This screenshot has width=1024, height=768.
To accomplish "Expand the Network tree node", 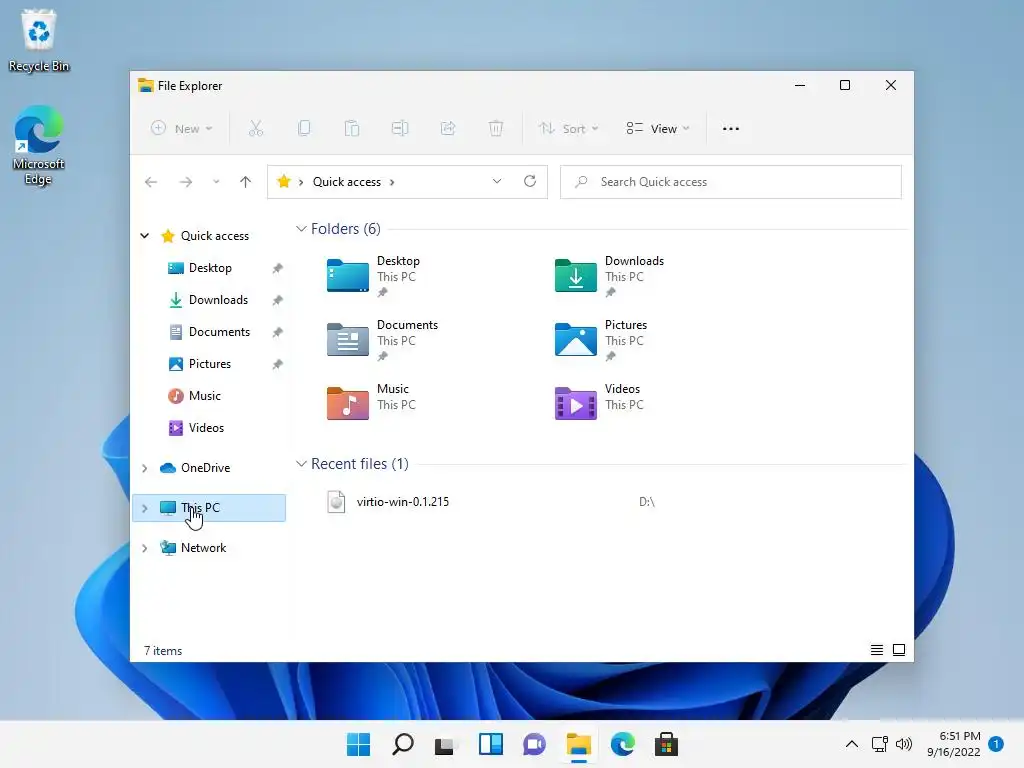I will pyautogui.click(x=144, y=548).
